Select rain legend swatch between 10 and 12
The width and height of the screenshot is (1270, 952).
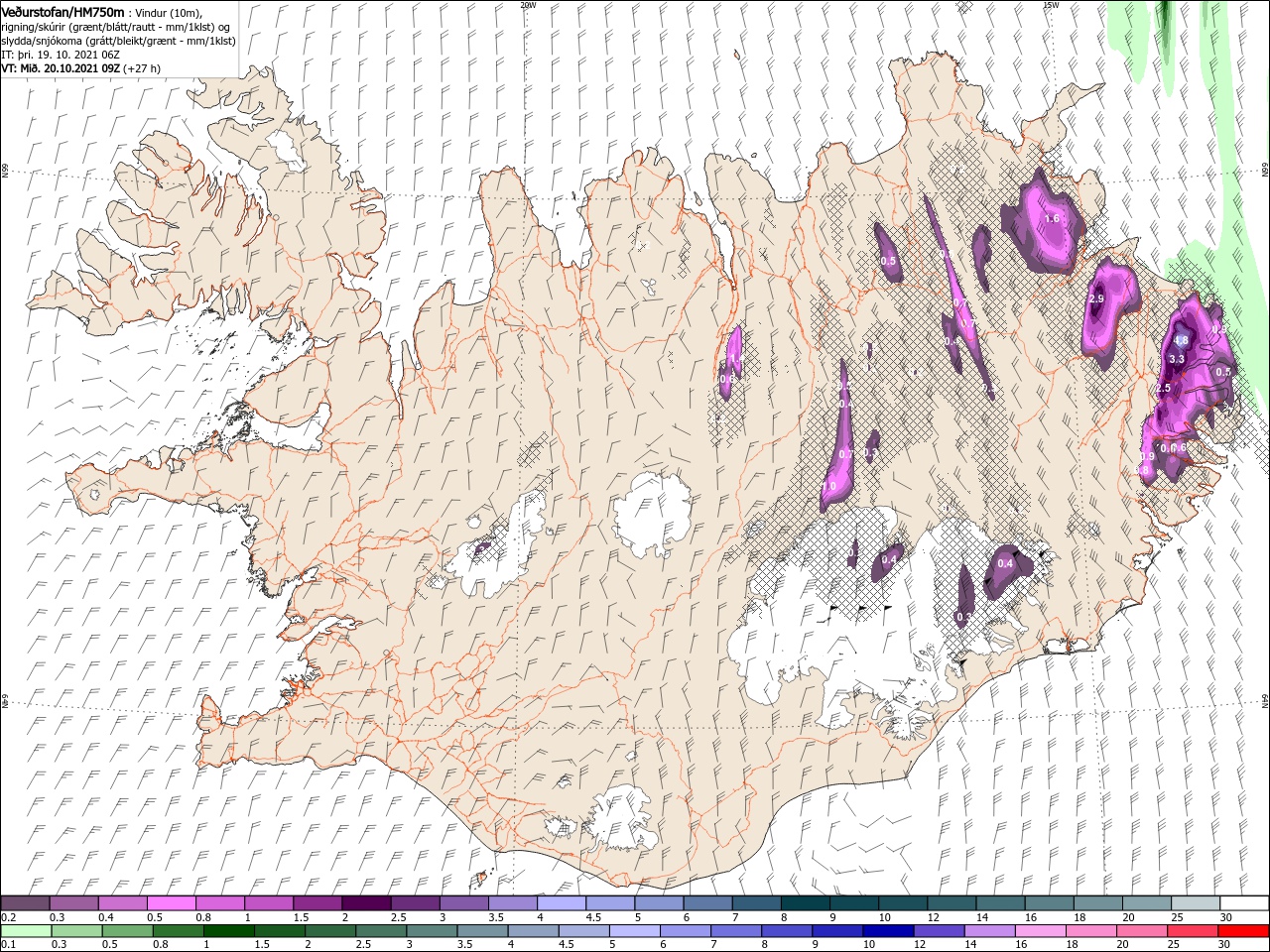889,931
